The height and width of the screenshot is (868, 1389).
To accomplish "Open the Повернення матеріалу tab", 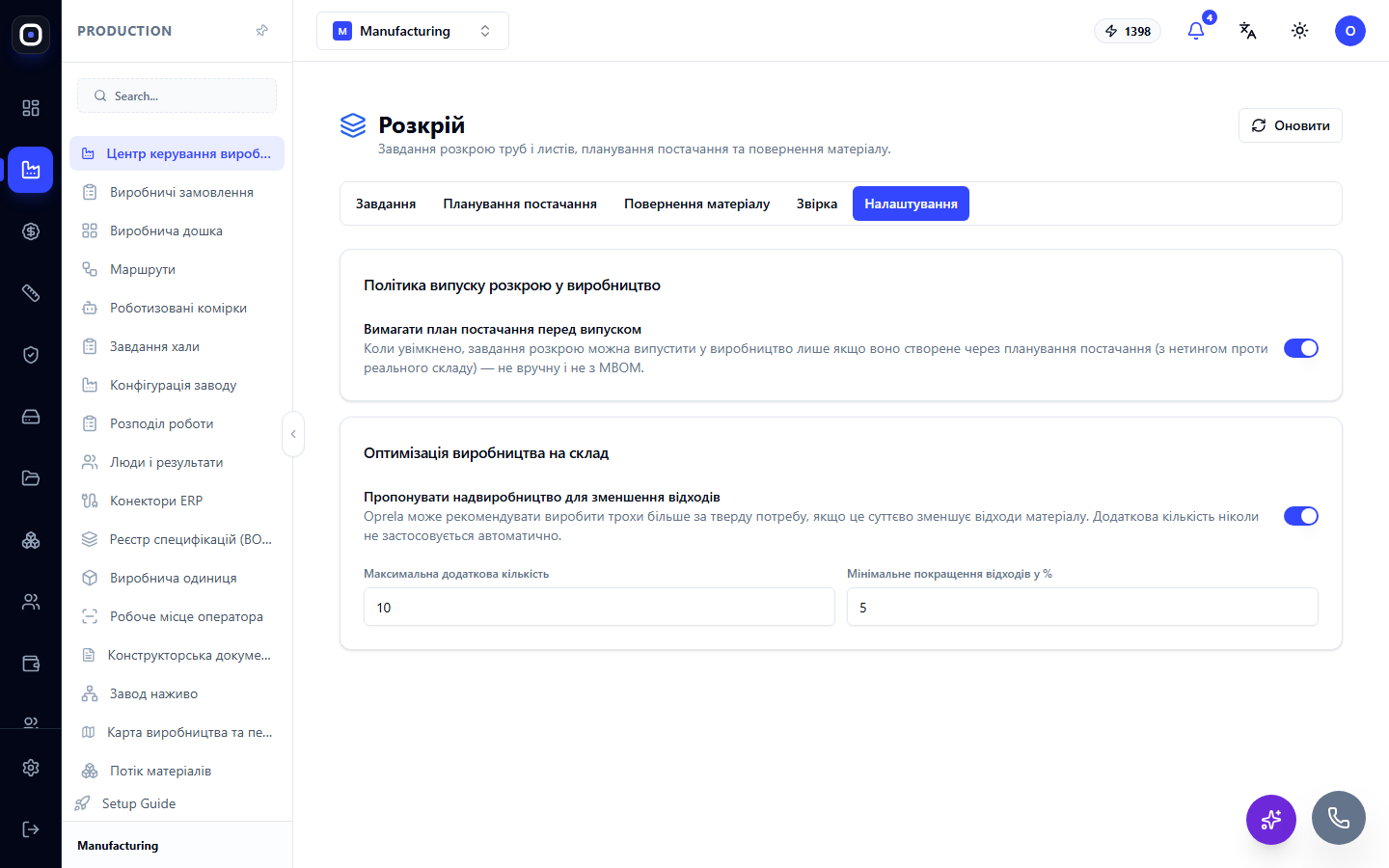I will click(696, 203).
